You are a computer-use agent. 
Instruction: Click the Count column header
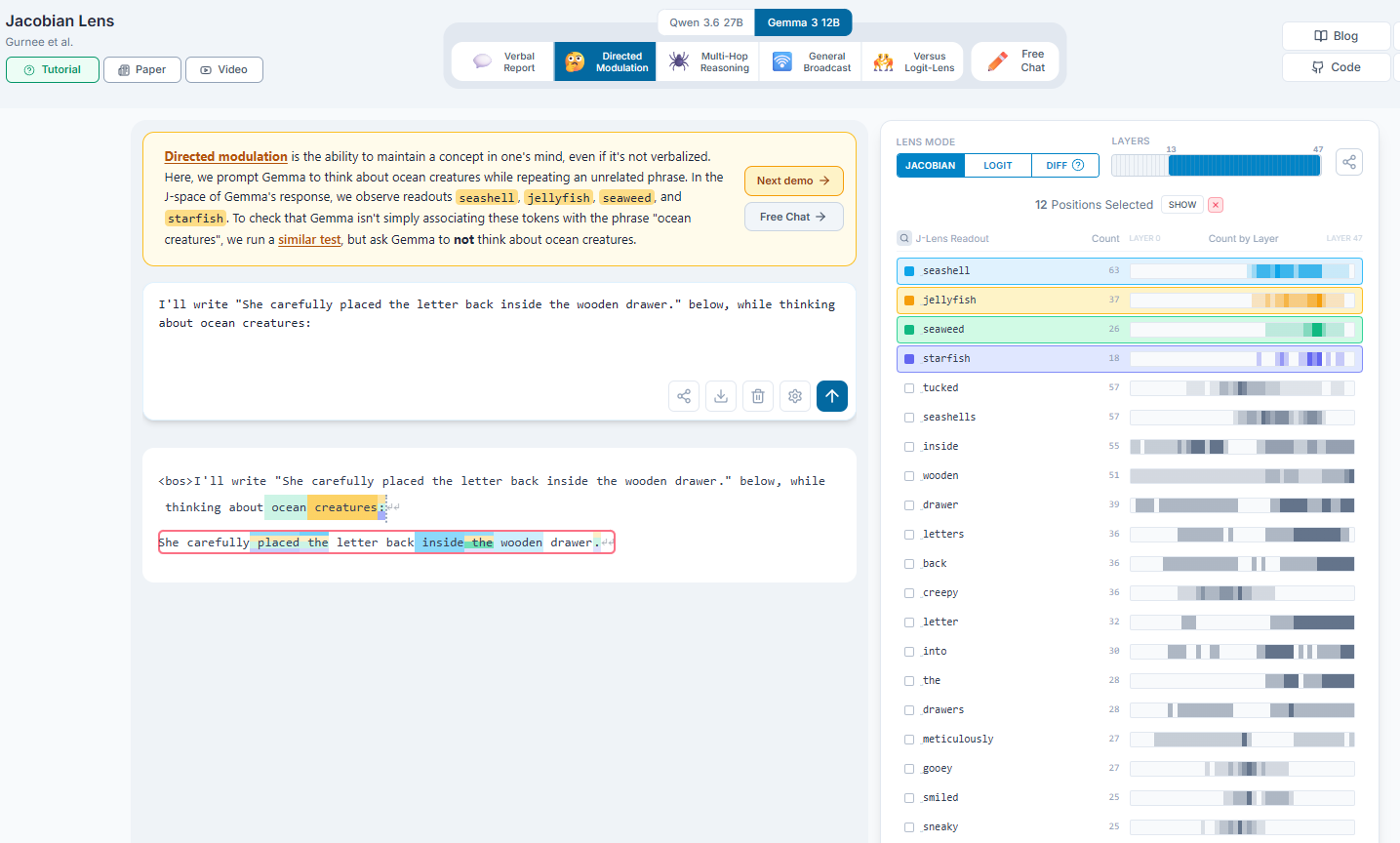pyautogui.click(x=1105, y=238)
